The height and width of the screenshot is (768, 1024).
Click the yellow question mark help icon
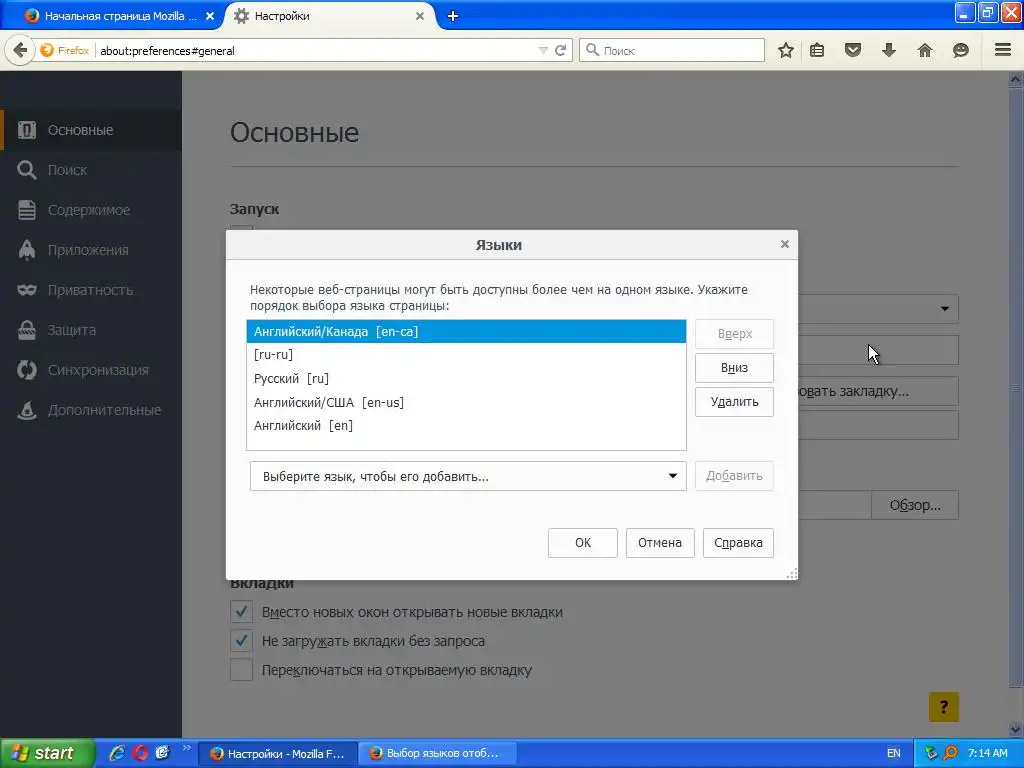(944, 707)
